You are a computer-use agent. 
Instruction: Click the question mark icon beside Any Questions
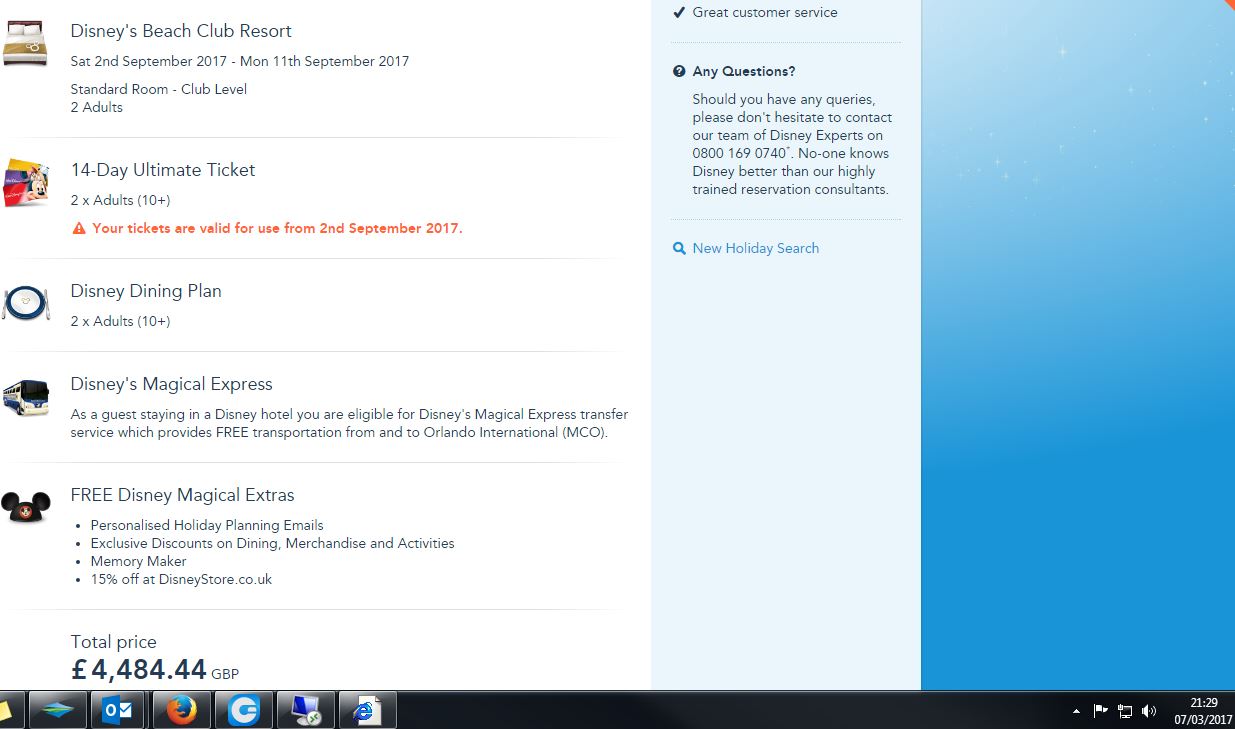[679, 71]
